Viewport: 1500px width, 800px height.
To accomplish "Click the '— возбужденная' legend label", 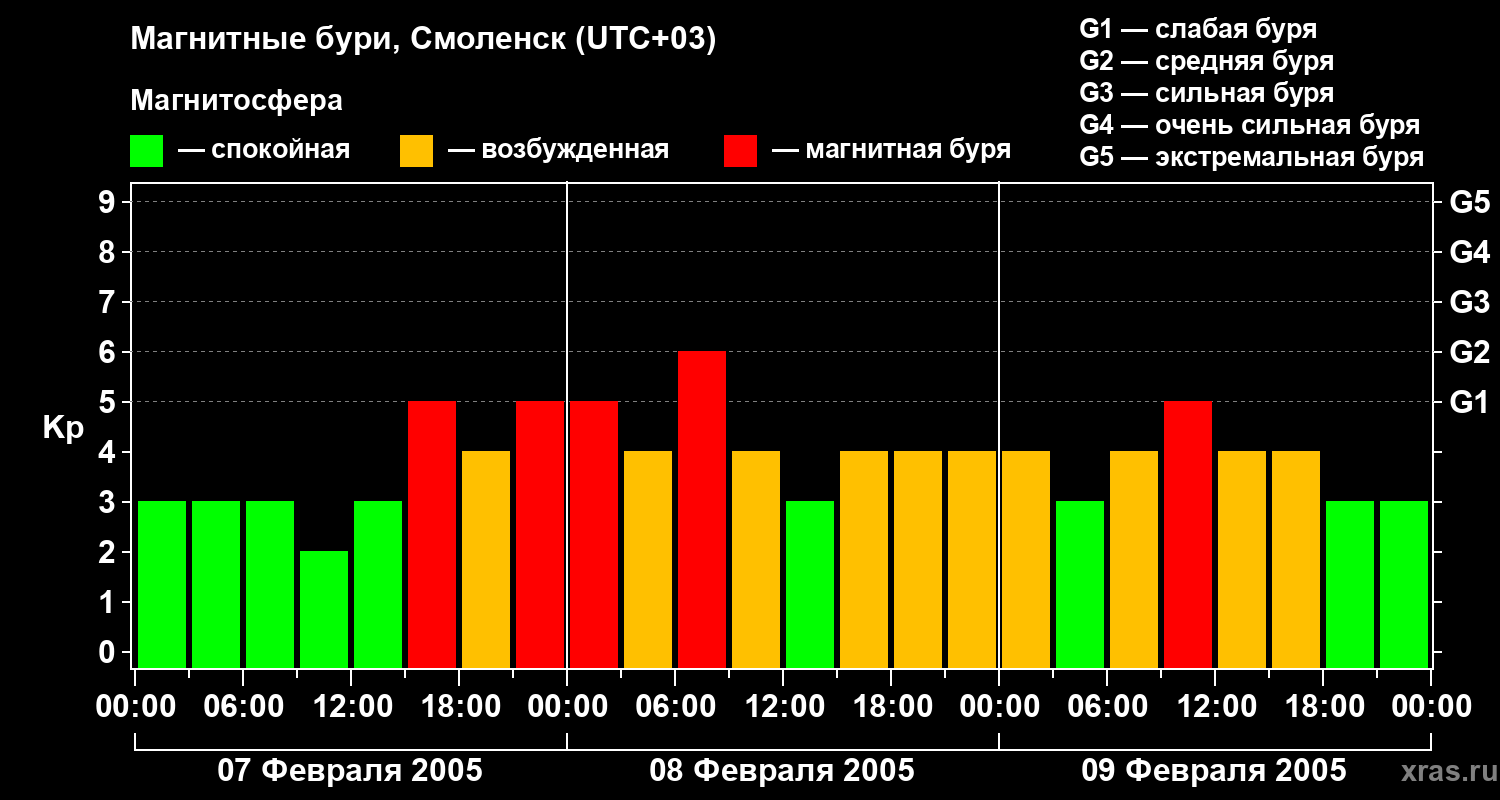I will tap(558, 150).
